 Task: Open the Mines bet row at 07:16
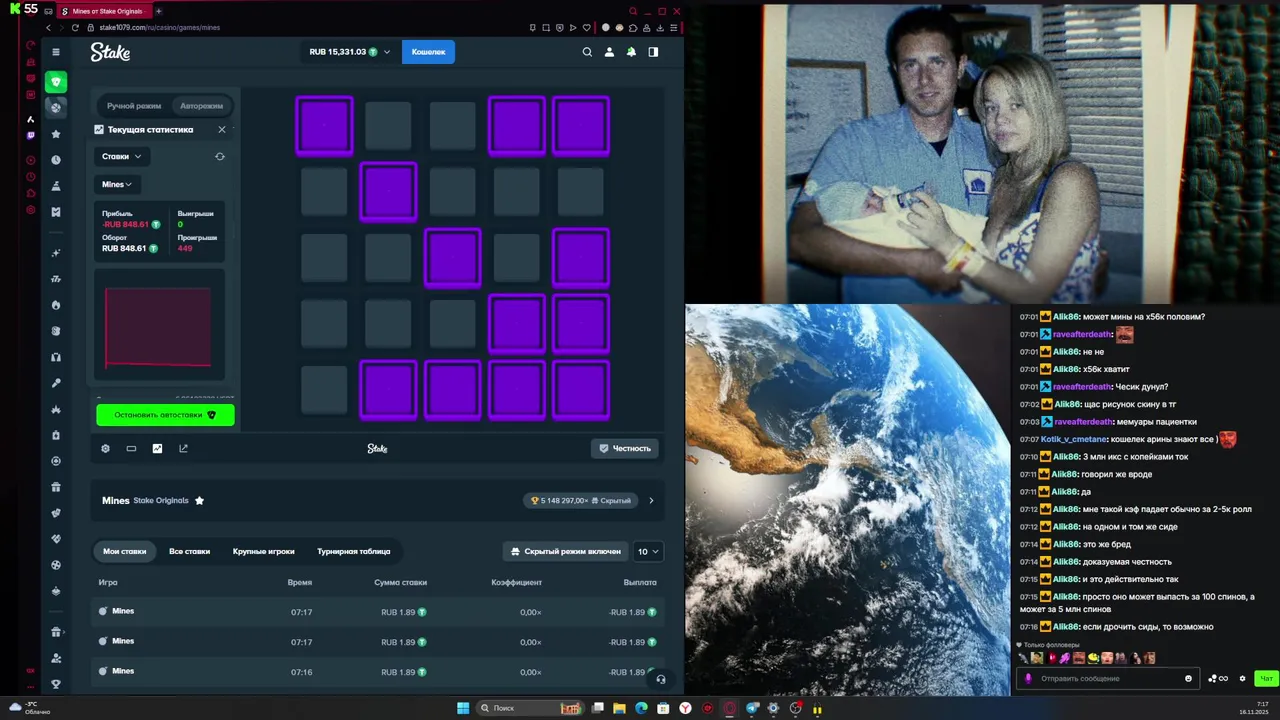(x=378, y=672)
